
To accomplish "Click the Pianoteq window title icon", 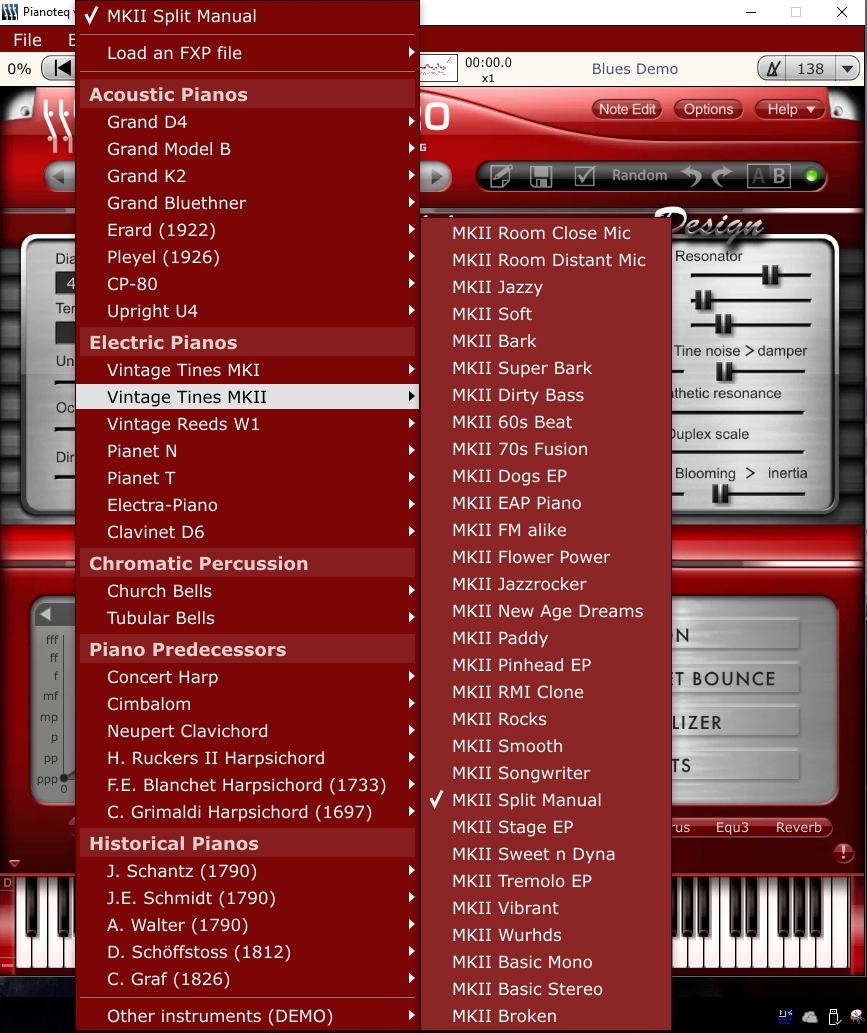I will coord(9,12).
